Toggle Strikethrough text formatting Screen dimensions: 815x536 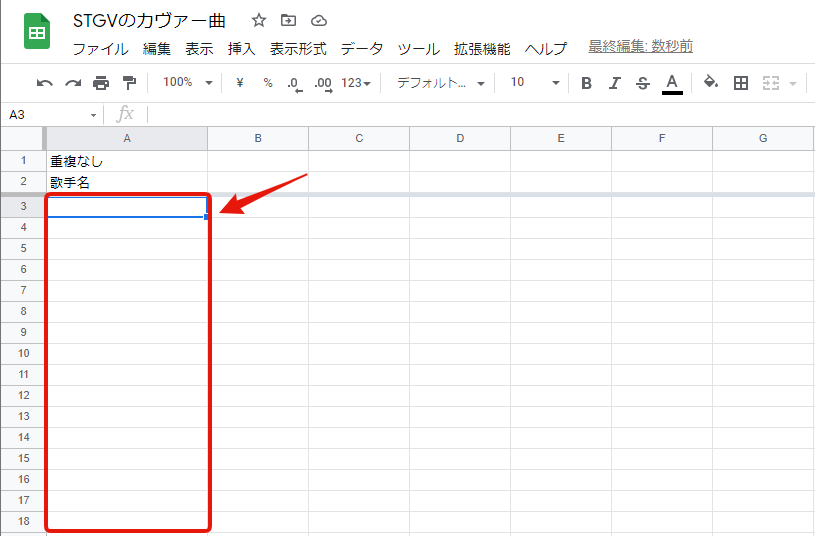(643, 83)
